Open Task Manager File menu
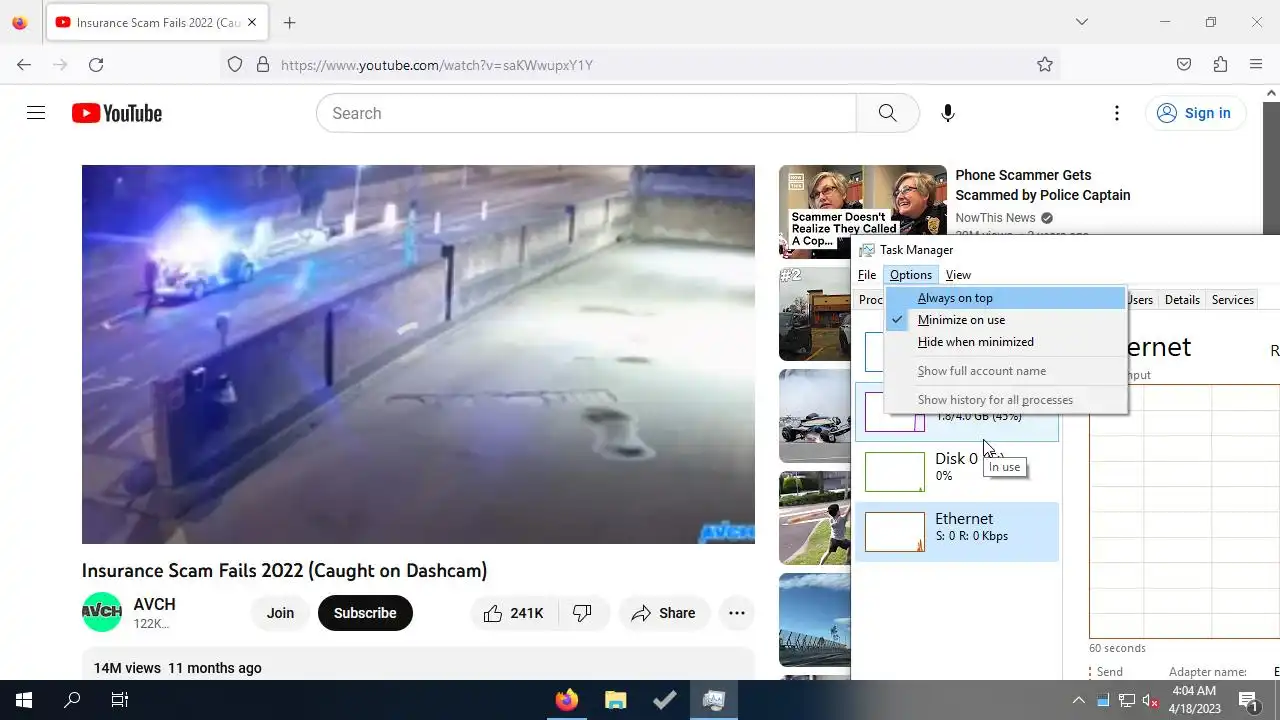Image resolution: width=1280 pixels, height=720 pixels. point(867,275)
